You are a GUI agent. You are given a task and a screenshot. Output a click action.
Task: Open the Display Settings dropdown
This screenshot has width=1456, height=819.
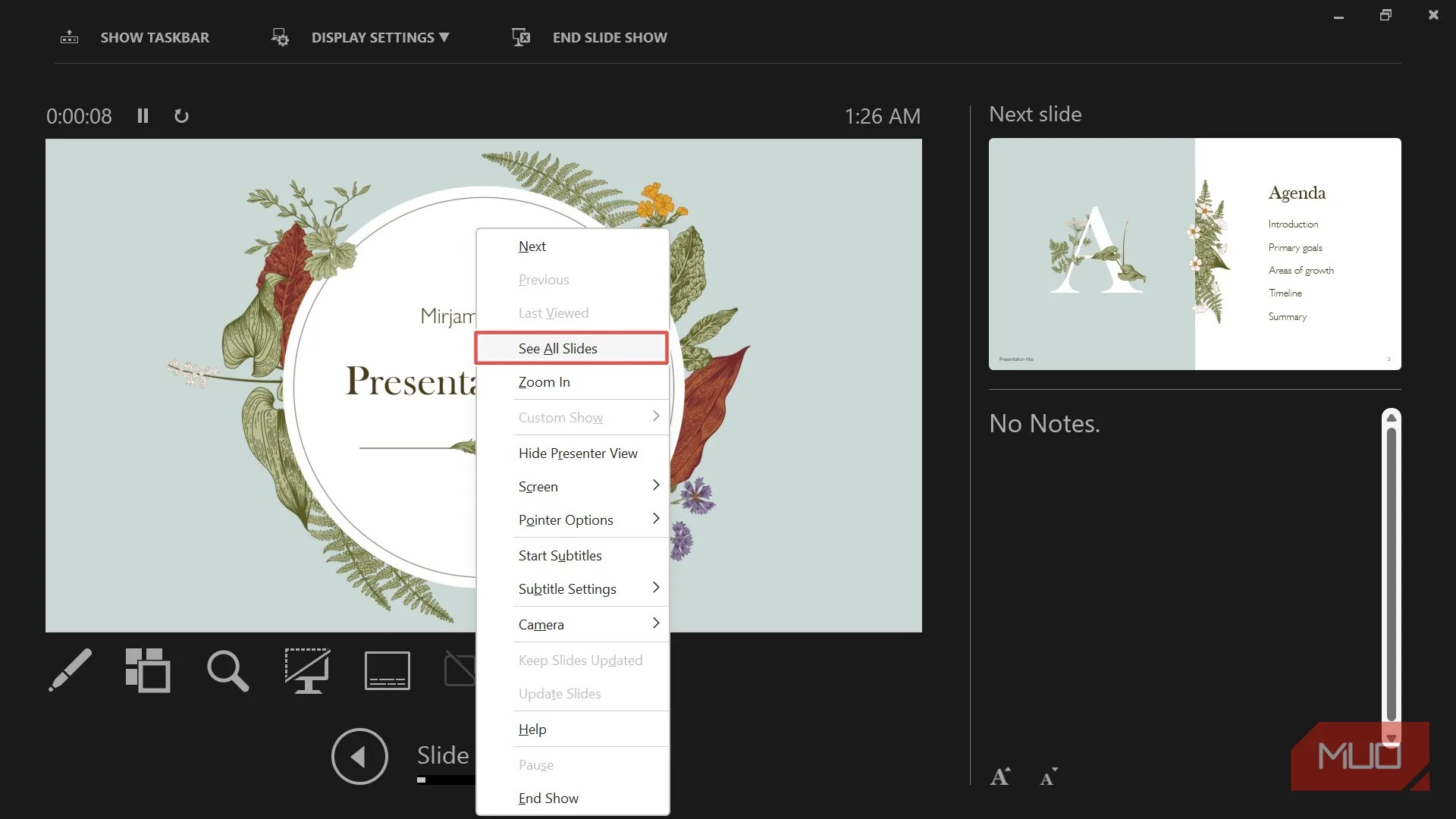point(379,36)
